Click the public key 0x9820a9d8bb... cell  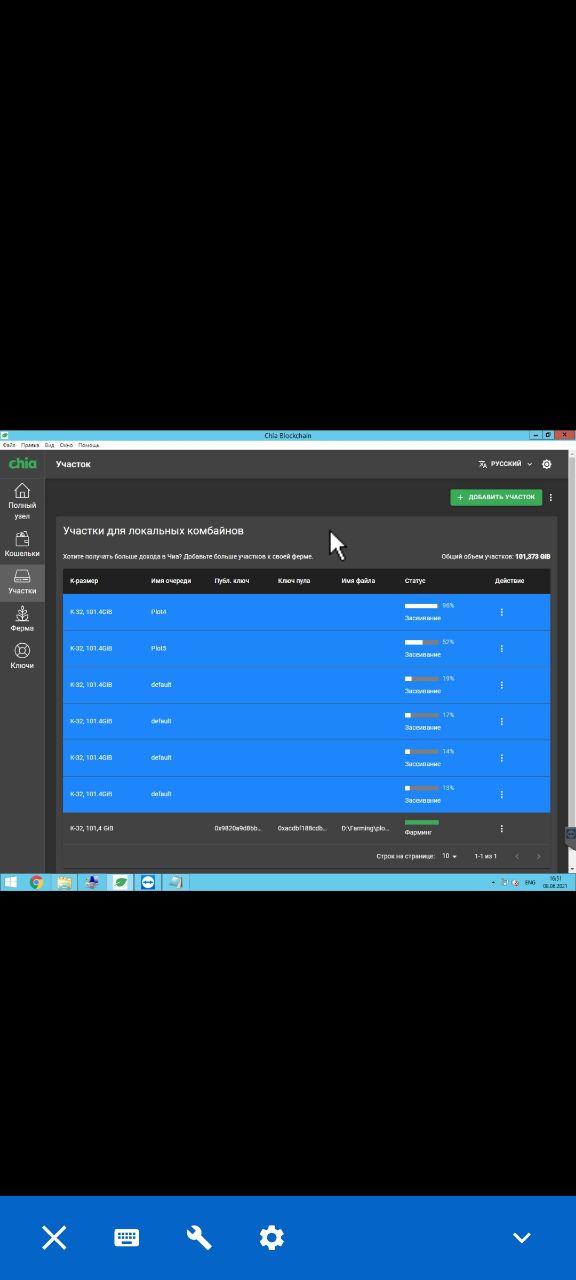click(x=238, y=829)
